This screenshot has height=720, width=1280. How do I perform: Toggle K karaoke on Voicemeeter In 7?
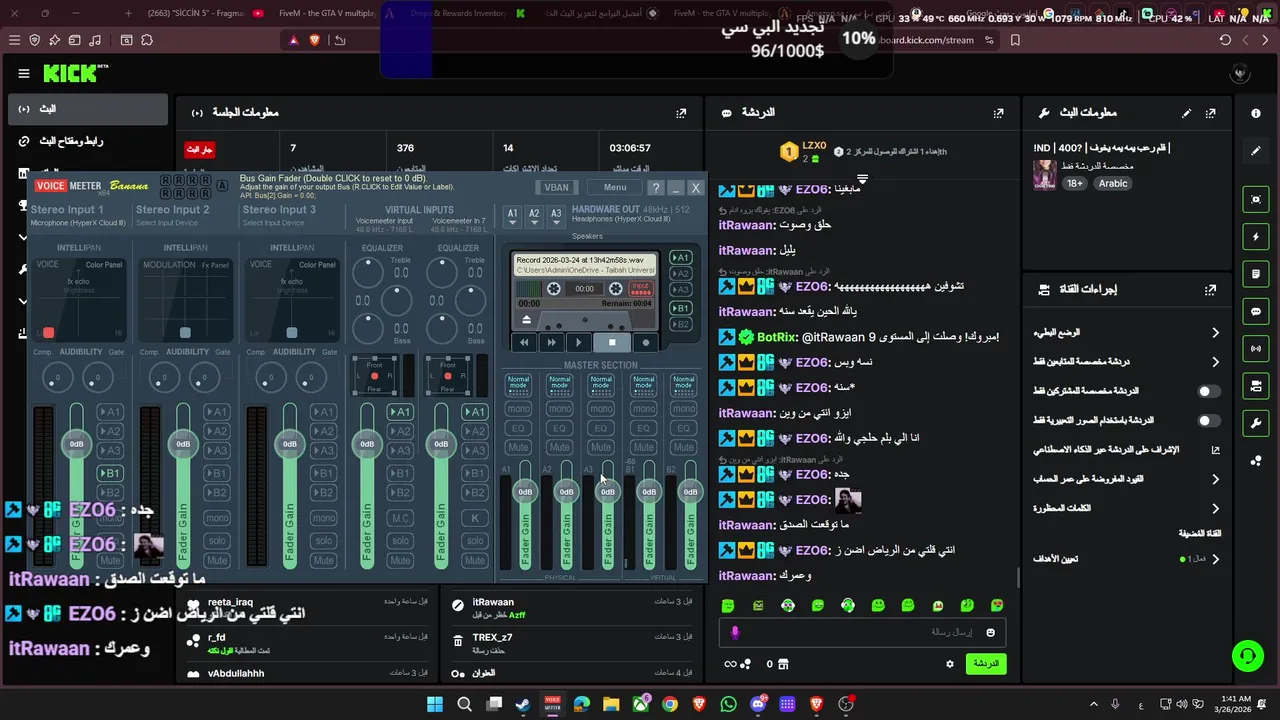[x=475, y=518]
